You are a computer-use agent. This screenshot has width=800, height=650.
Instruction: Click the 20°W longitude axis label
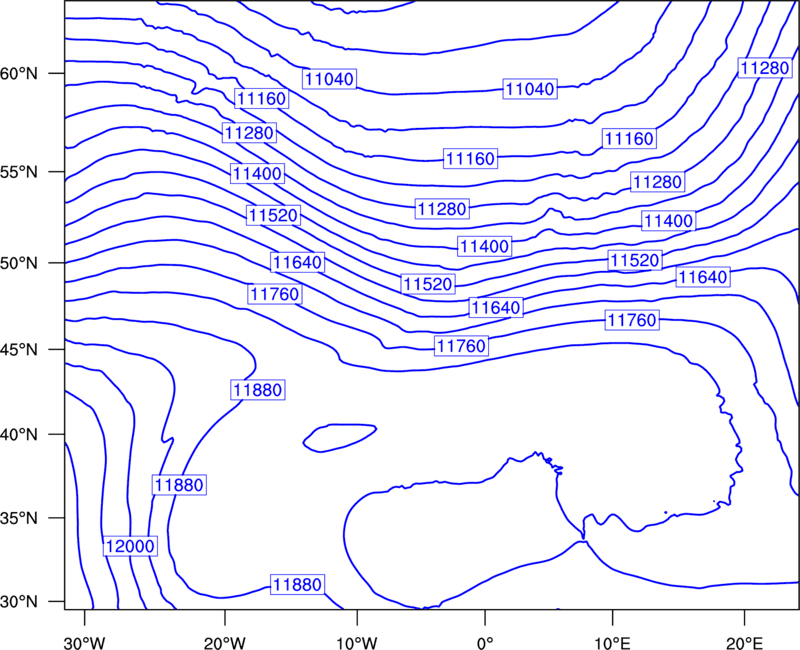(225, 643)
